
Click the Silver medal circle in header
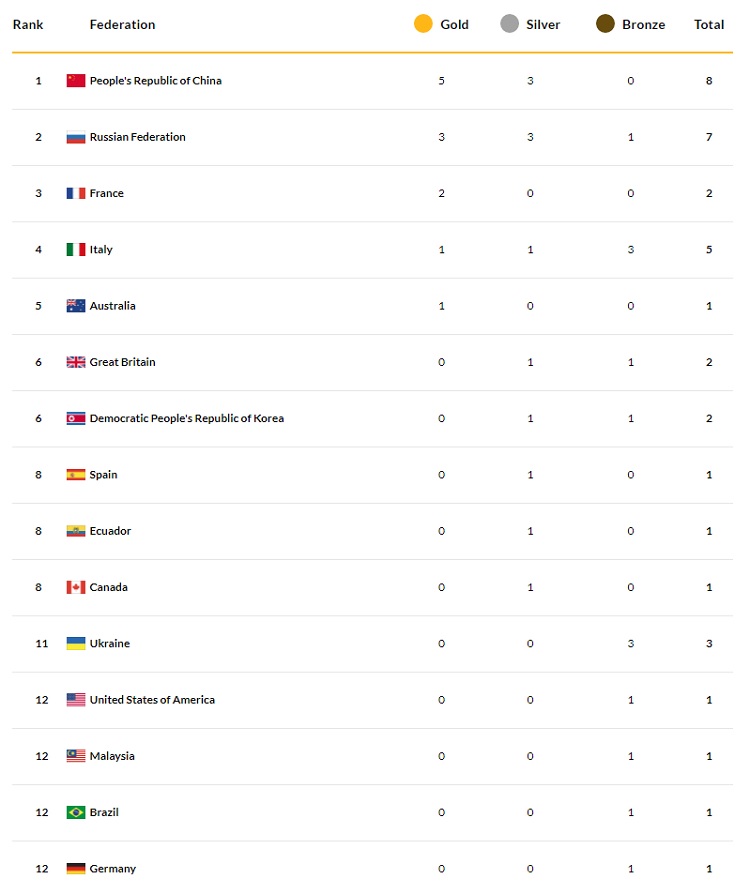(509, 24)
